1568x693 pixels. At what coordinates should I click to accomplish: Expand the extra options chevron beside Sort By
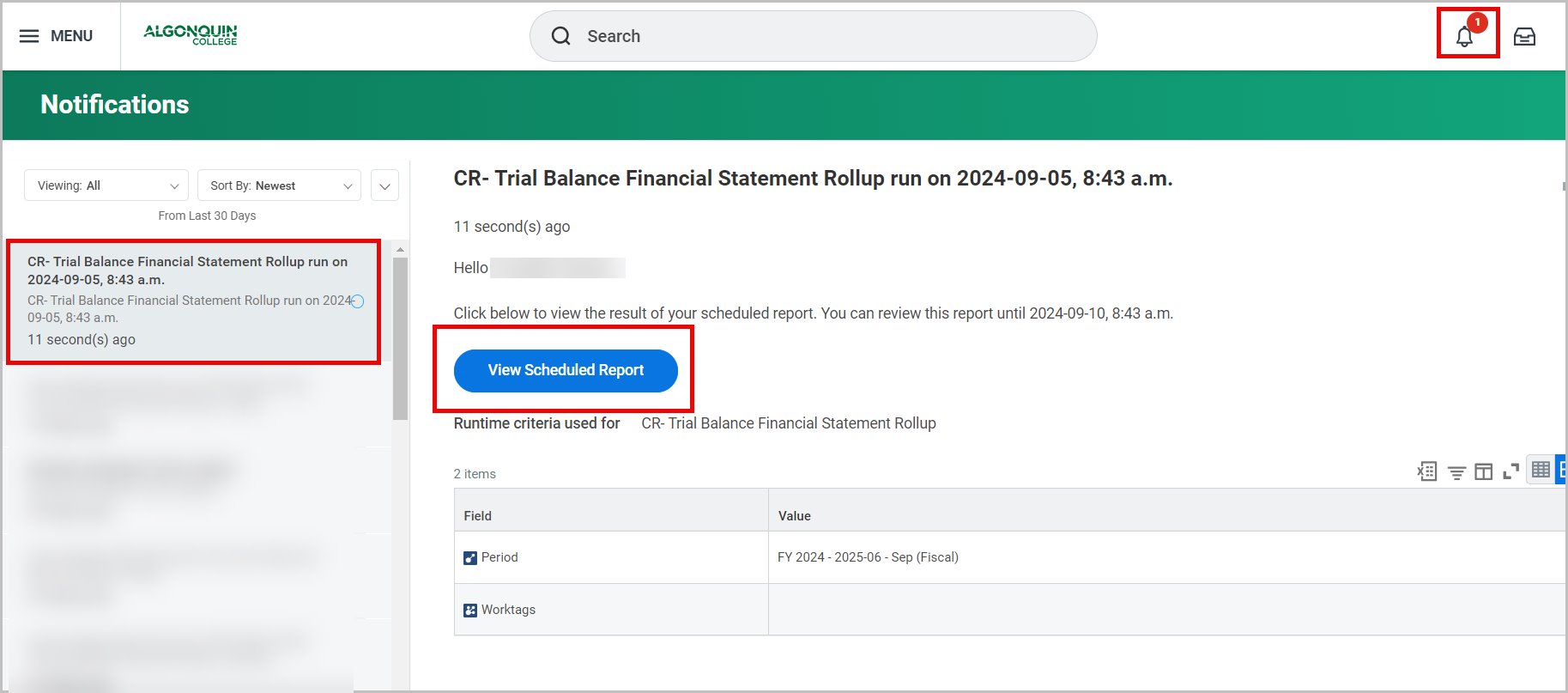(384, 186)
